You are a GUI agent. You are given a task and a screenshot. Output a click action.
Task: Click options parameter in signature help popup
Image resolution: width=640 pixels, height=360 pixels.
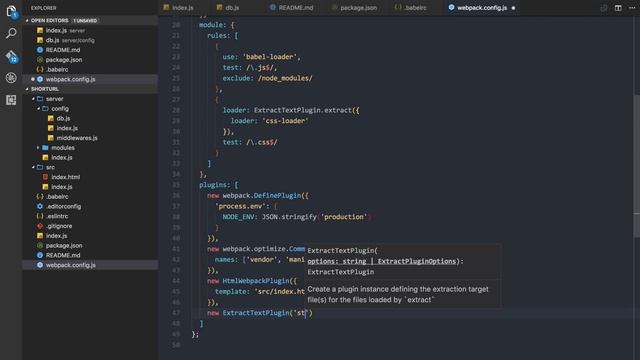point(381,261)
